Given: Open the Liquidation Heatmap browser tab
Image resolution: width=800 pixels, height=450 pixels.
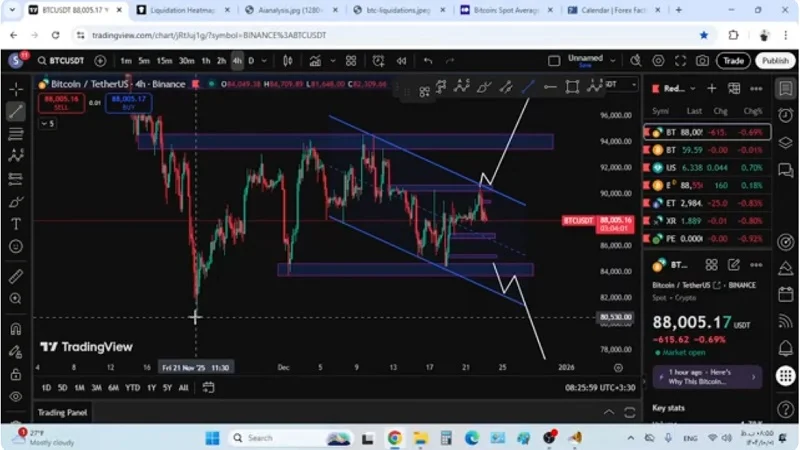Looking at the screenshot, I should coord(183,10).
